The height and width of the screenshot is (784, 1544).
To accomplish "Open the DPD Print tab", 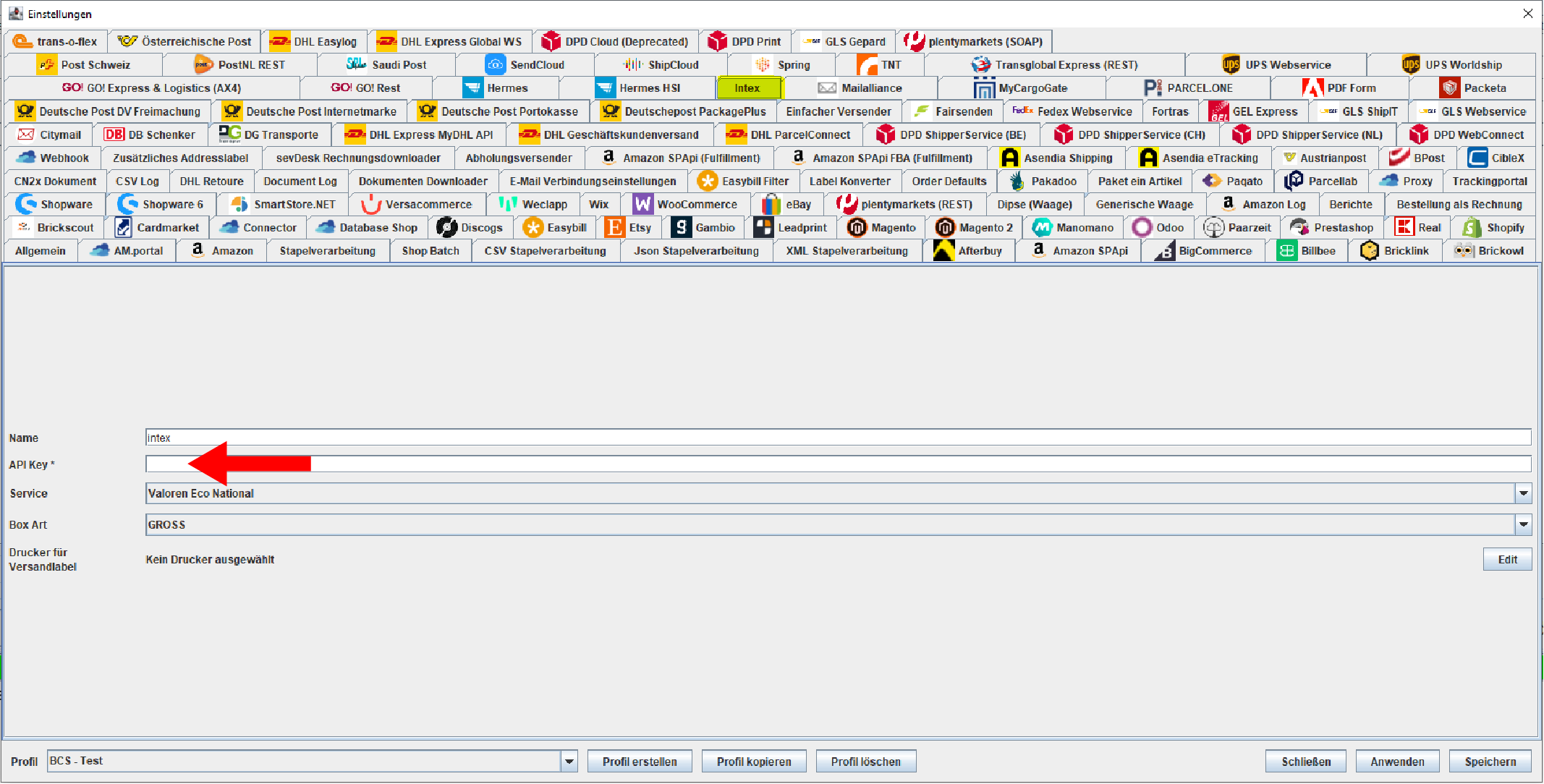I will [745, 41].
